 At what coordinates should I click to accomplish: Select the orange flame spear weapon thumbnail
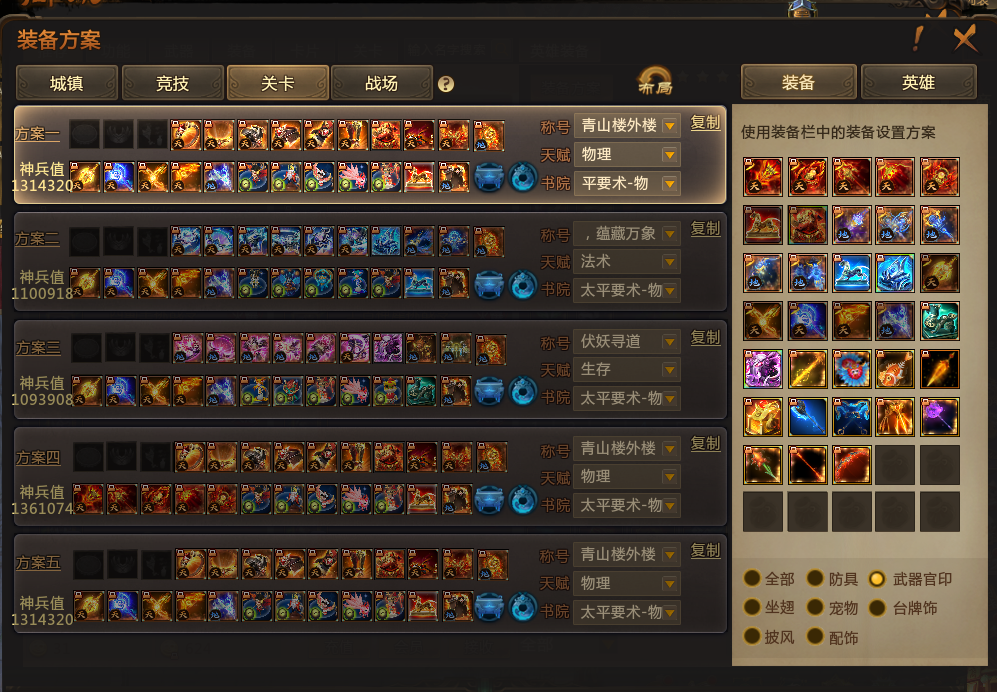pyautogui.click(x=939, y=369)
